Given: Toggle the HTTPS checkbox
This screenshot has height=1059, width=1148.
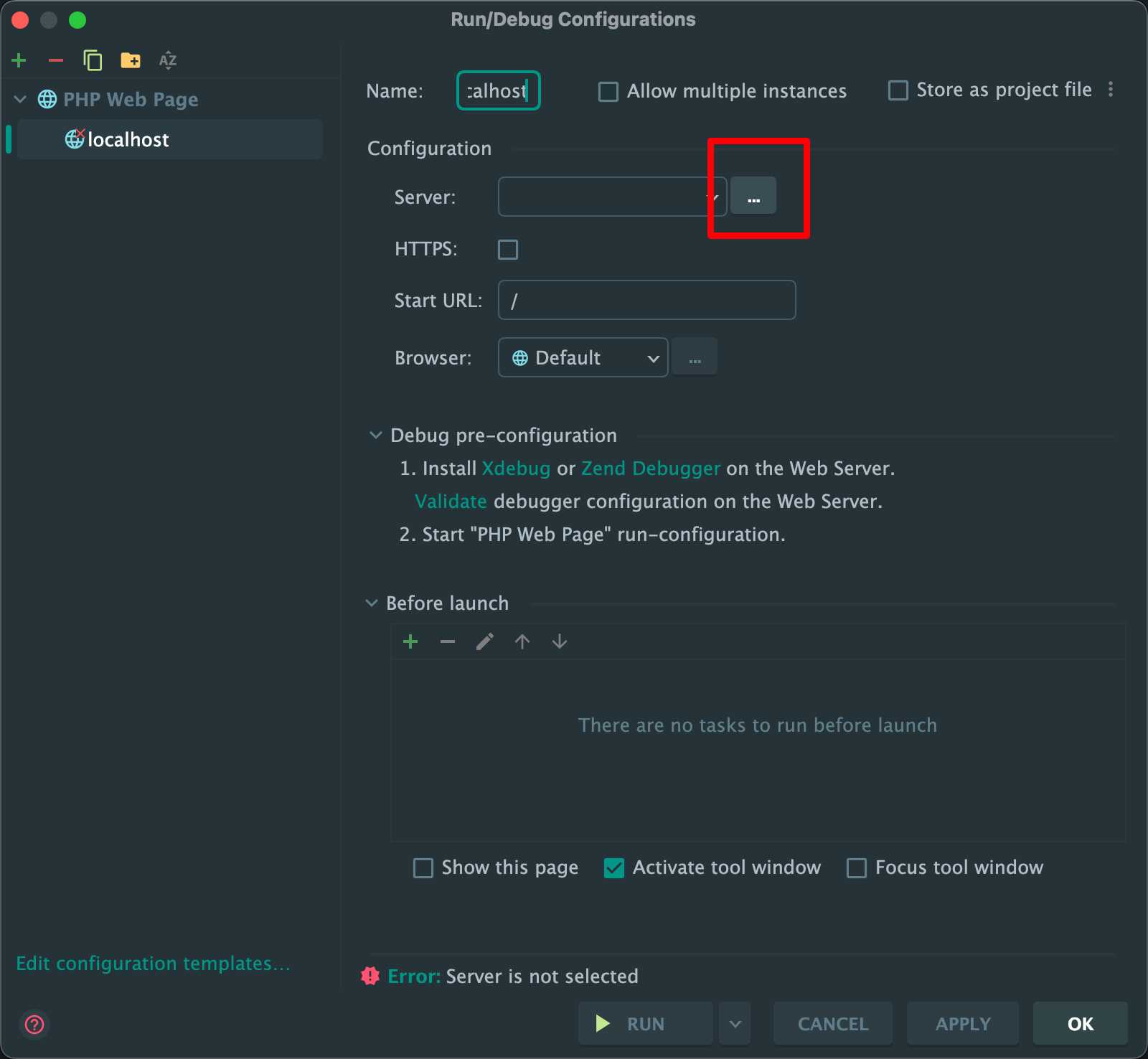Looking at the screenshot, I should pyautogui.click(x=508, y=250).
